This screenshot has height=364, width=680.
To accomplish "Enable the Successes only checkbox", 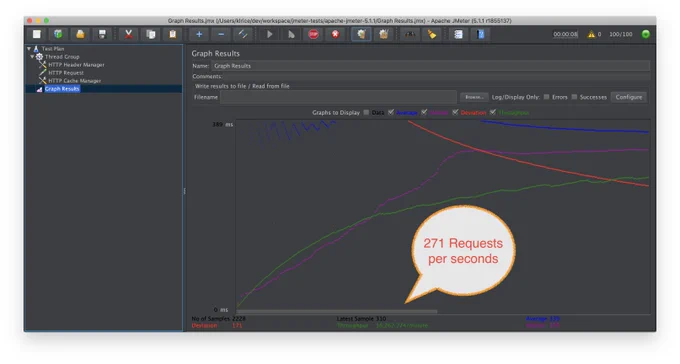I will pos(574,97).
